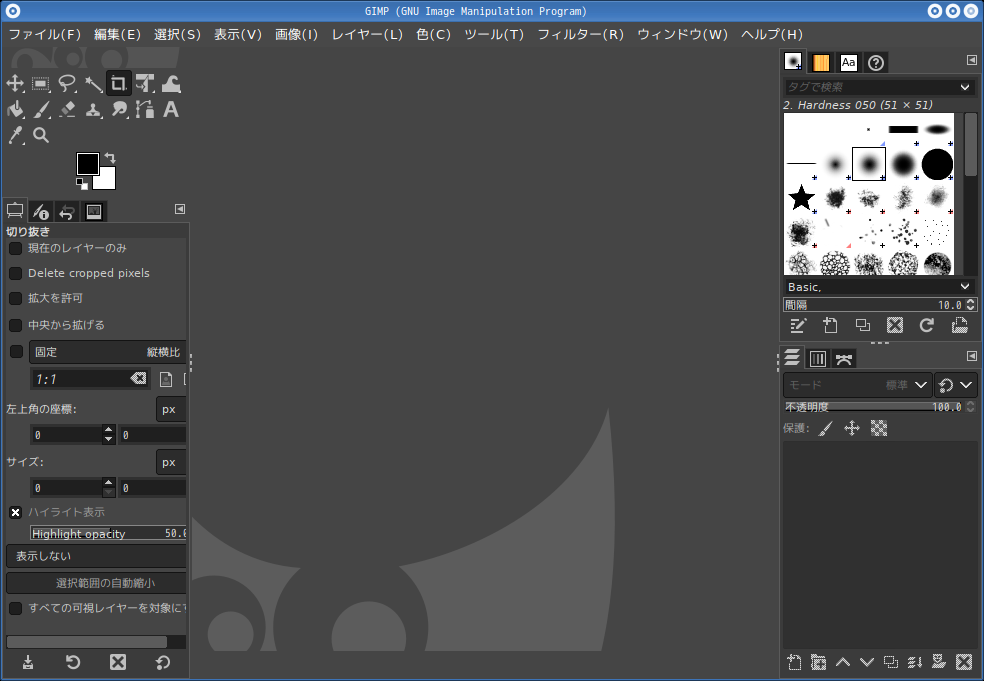Switch to the Tool Options tab
984x681 pixels.
click(15, 211)
